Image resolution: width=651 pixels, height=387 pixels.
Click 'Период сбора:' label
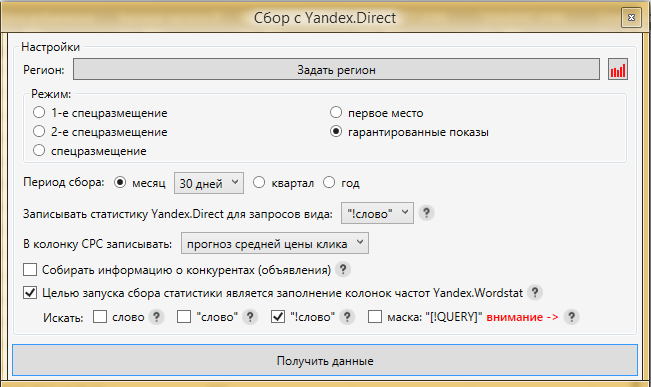tap(64, 182)
